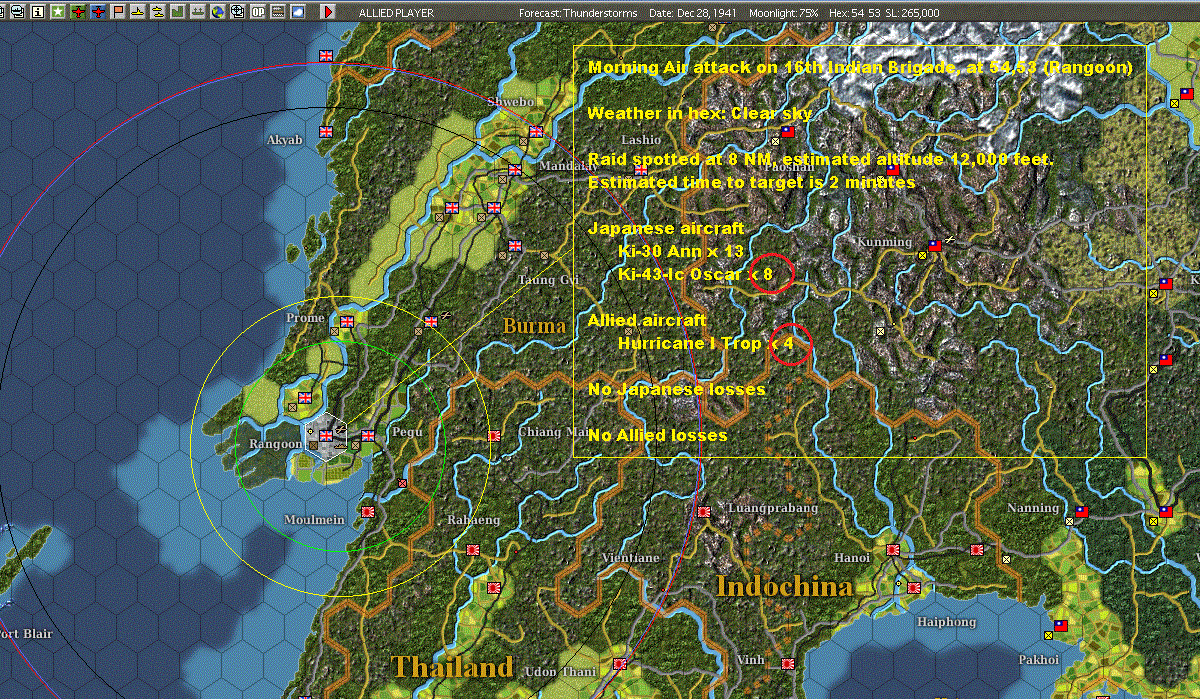Select the Japanese flag base at Moulmein
Viewport: 1200px width, 699px height.
click(367, 512)
